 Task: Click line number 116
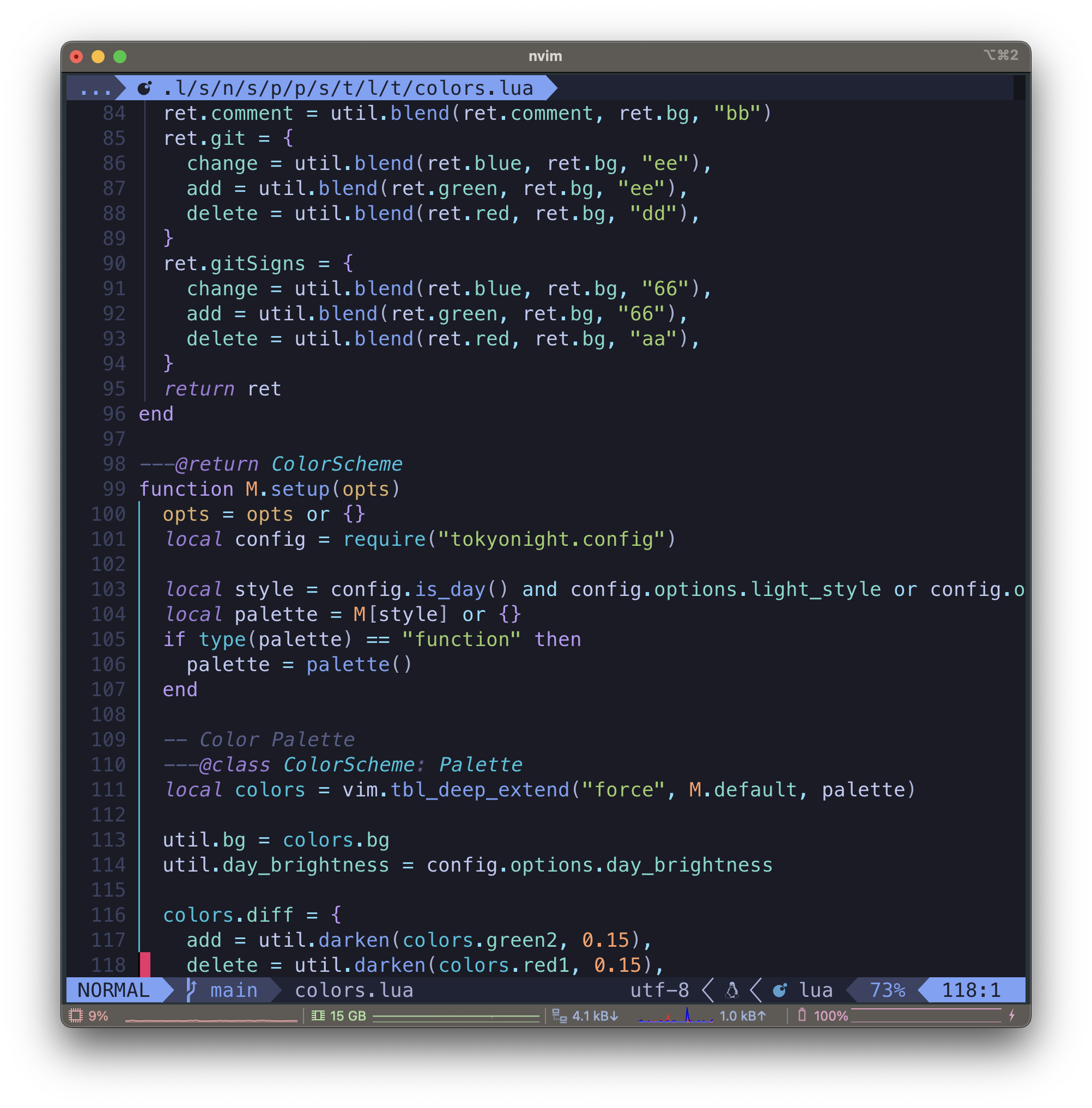tap(108, 915)
